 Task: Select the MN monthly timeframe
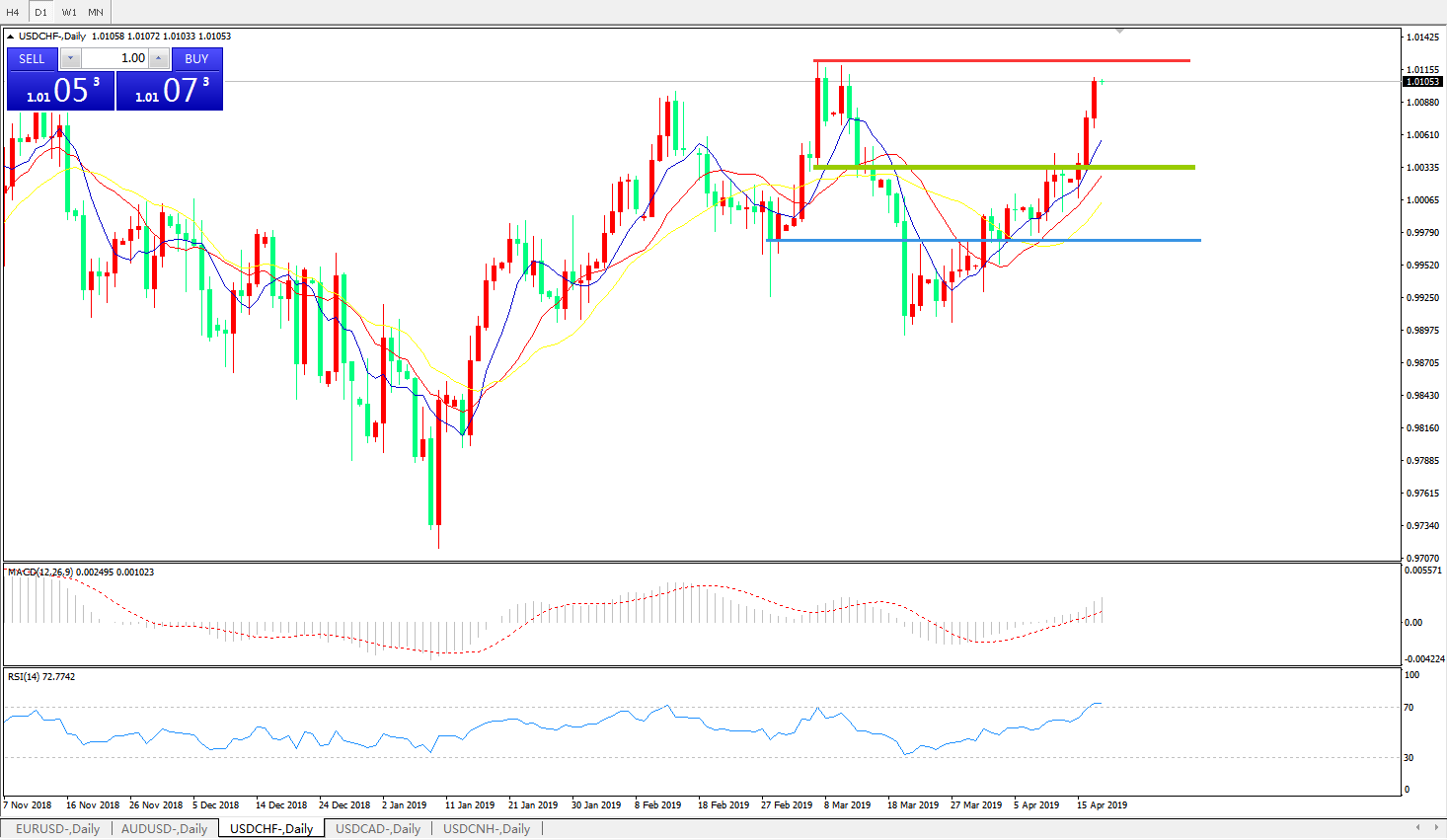coord(96,12)
